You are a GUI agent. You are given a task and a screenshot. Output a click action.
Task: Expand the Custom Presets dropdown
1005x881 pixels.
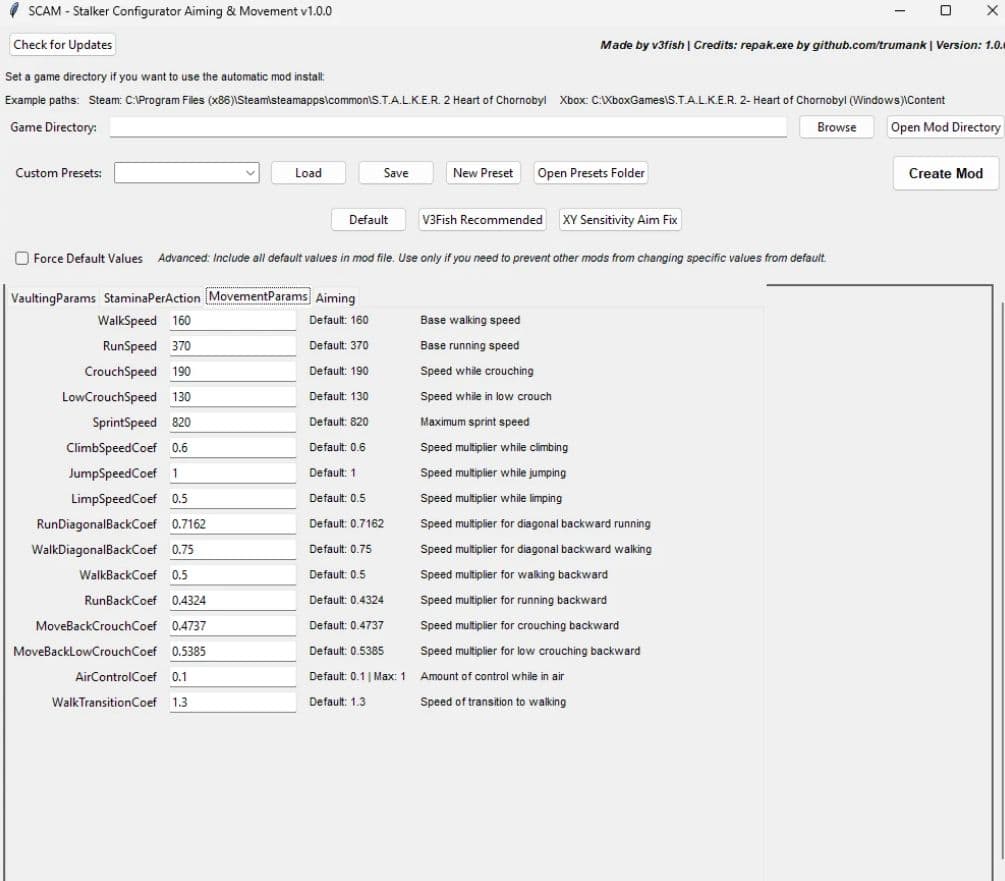click(249, 173)
